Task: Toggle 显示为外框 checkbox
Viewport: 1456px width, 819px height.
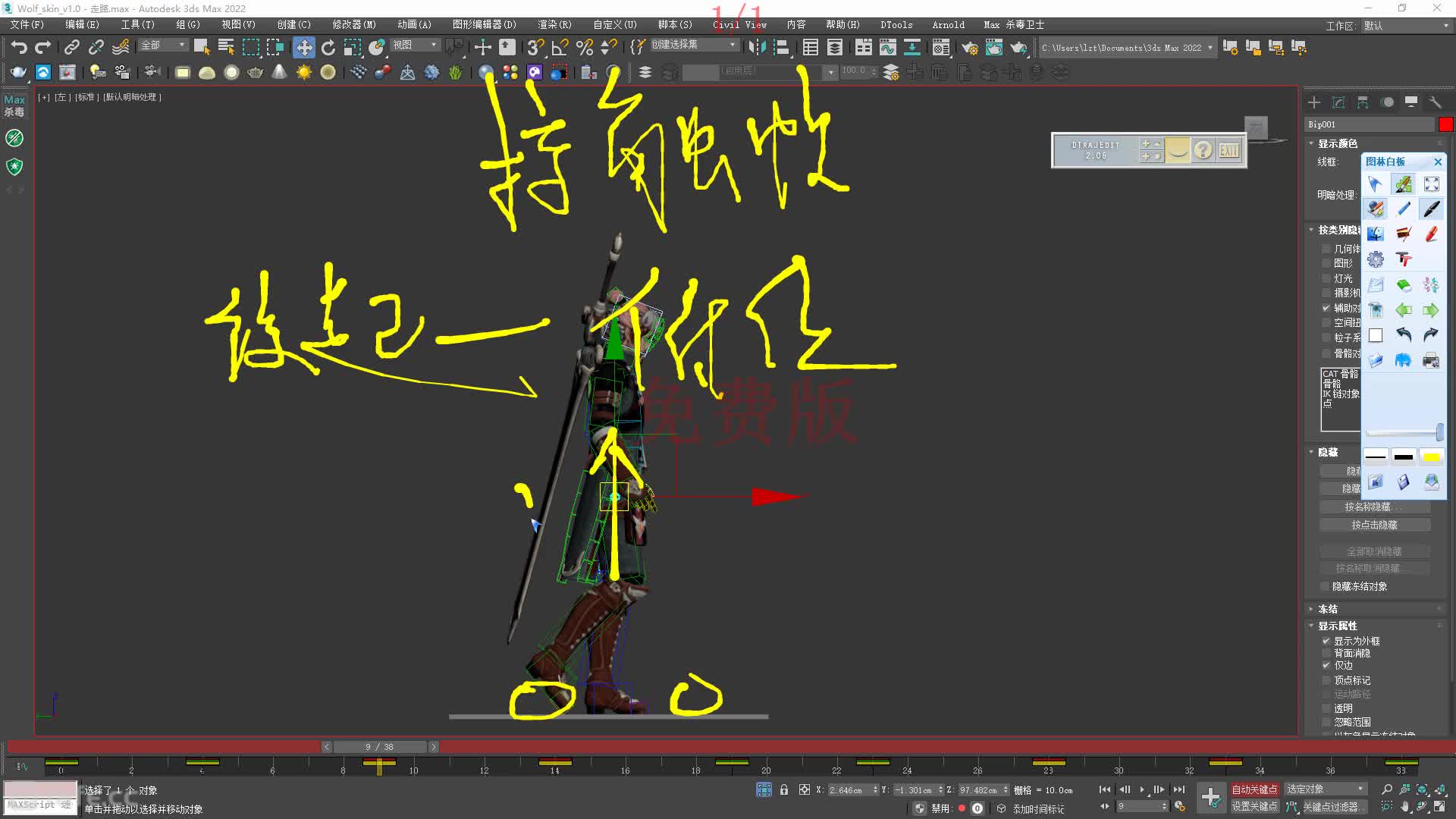Action: coord(1326,641)
